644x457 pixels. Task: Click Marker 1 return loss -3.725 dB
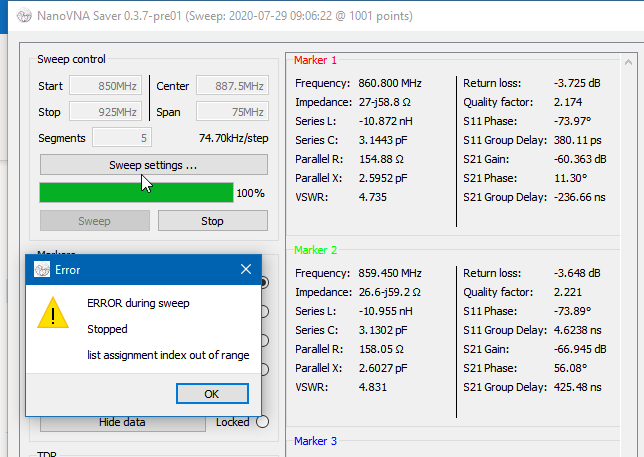pyautogui.click(x=577, y=83)
